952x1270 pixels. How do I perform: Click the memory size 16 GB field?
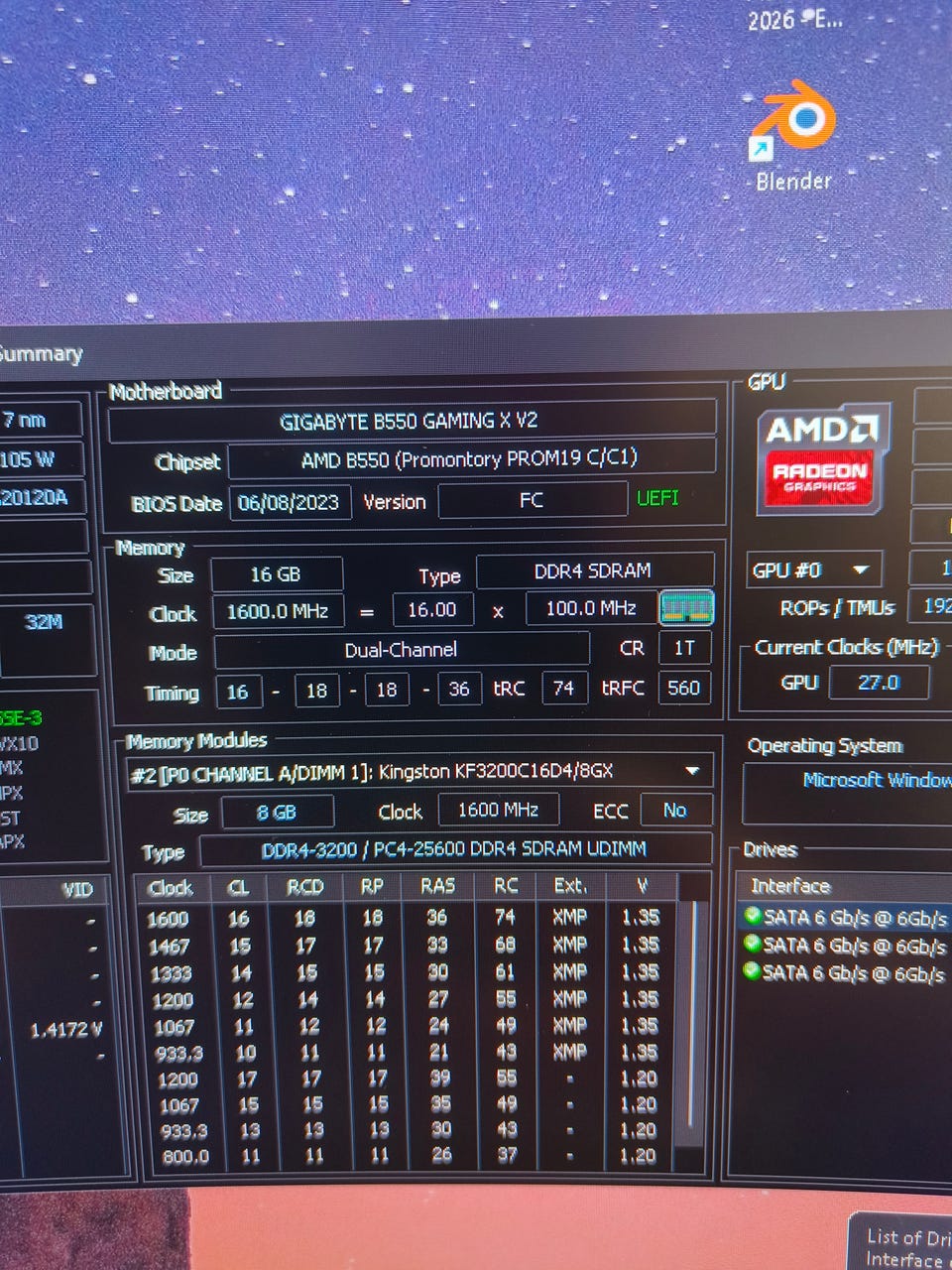(276, 574)
